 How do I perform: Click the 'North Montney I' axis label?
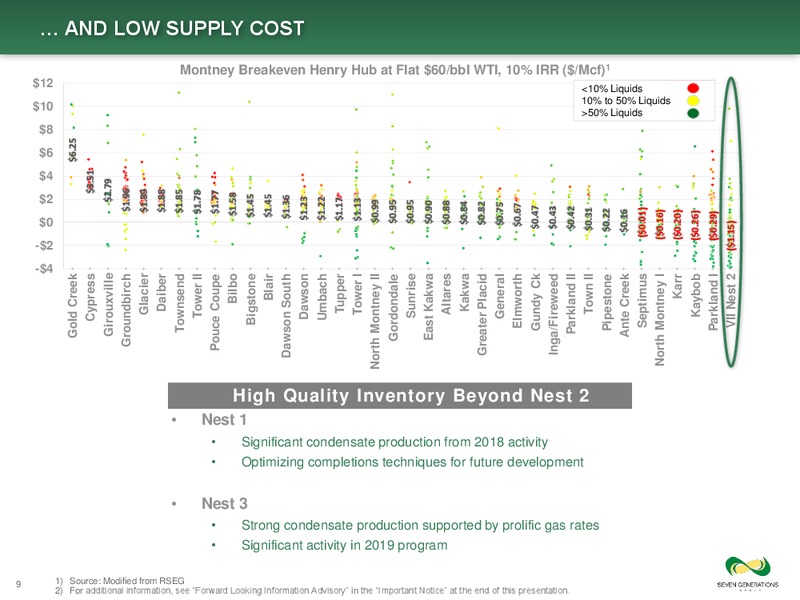point(660,320)
